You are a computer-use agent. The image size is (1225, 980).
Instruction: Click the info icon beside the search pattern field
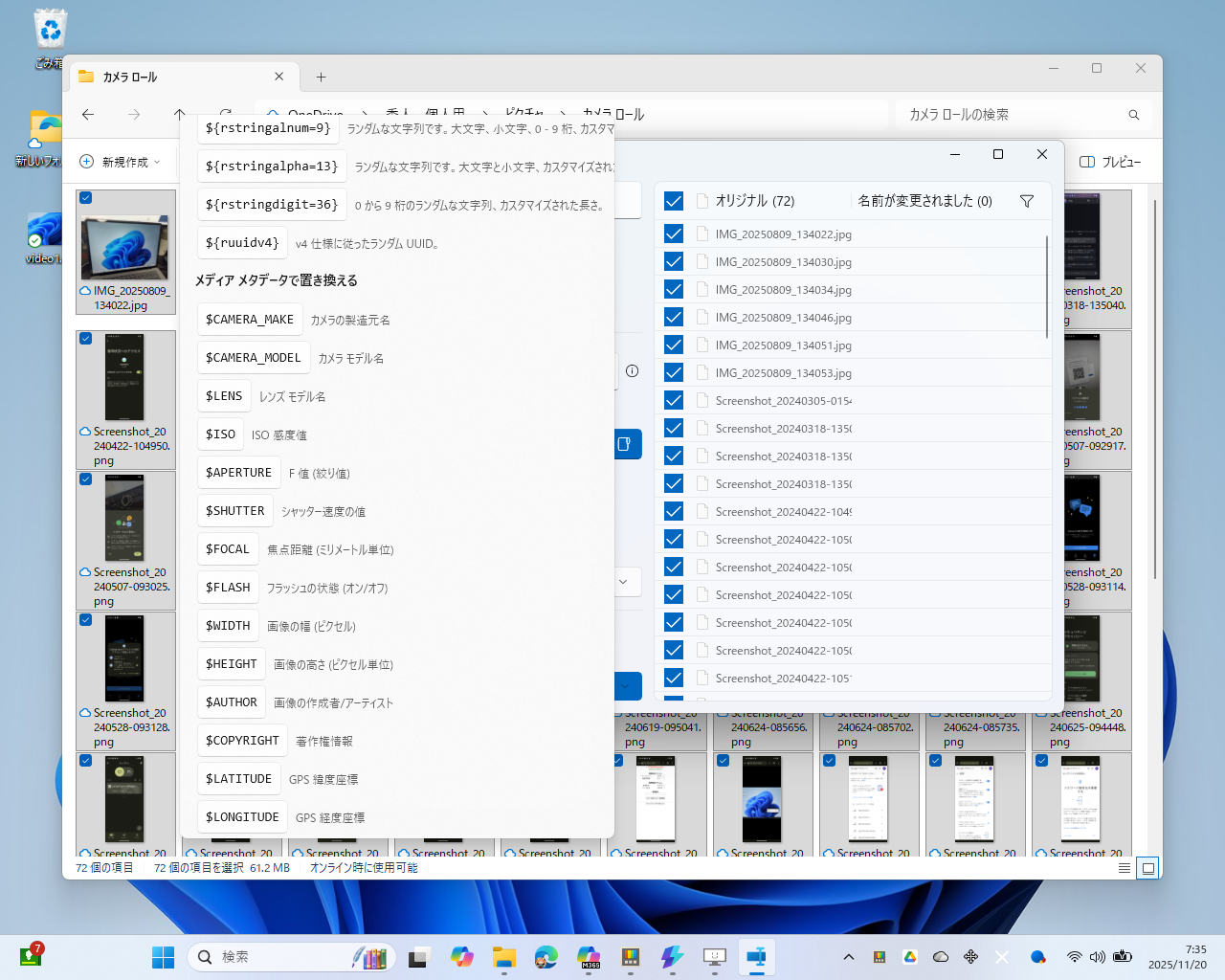pyautogui.click(x=632, y=371)
